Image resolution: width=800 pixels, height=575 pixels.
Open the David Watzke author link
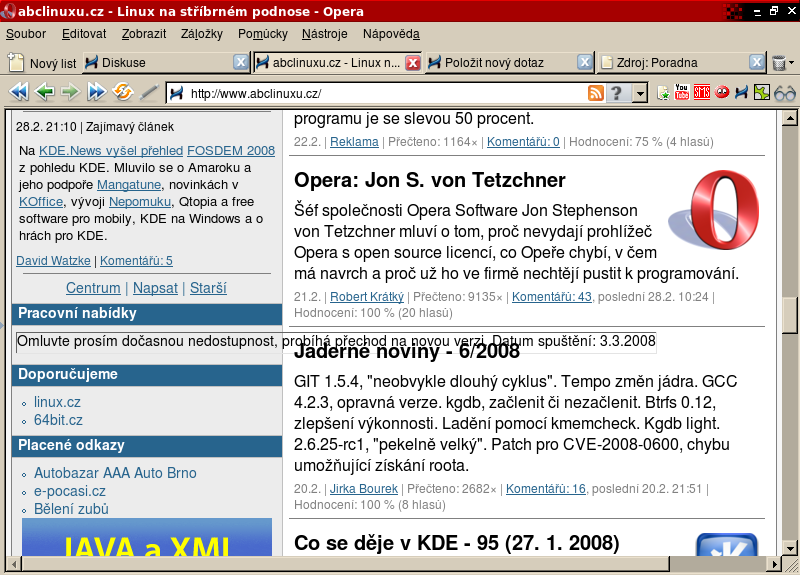click(53, 261)
